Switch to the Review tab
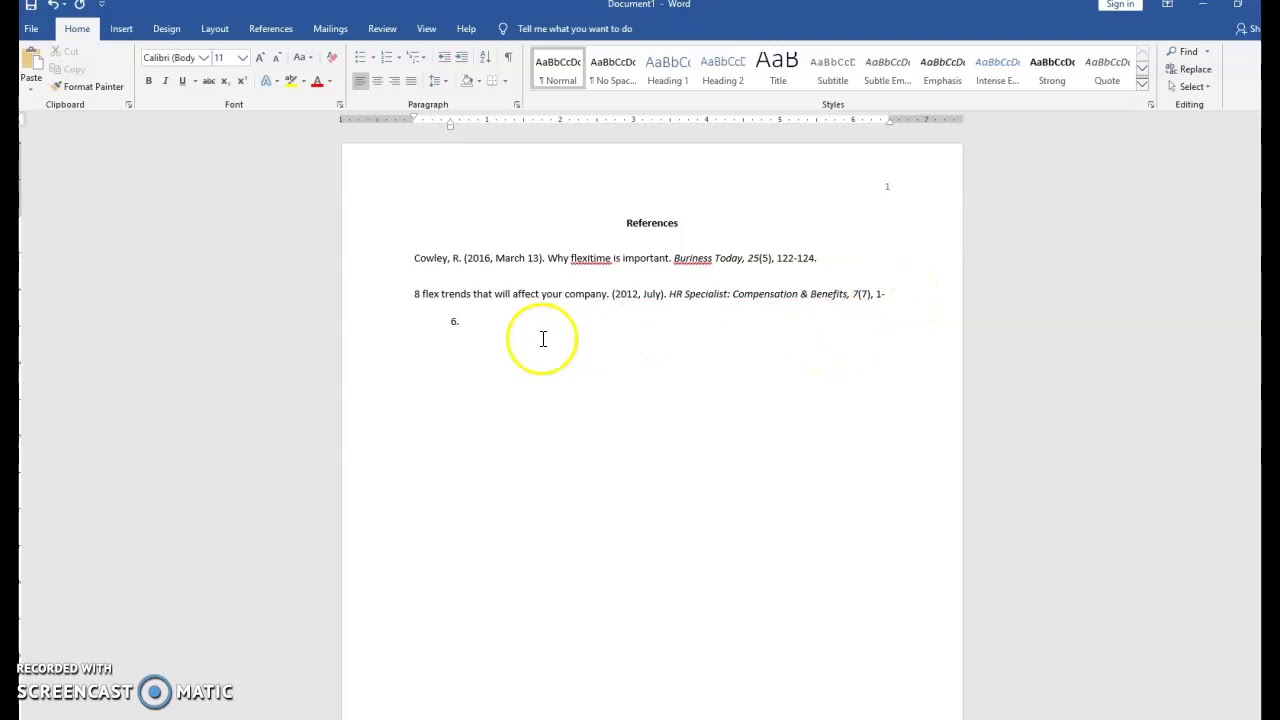 click(x=382, y=29)
